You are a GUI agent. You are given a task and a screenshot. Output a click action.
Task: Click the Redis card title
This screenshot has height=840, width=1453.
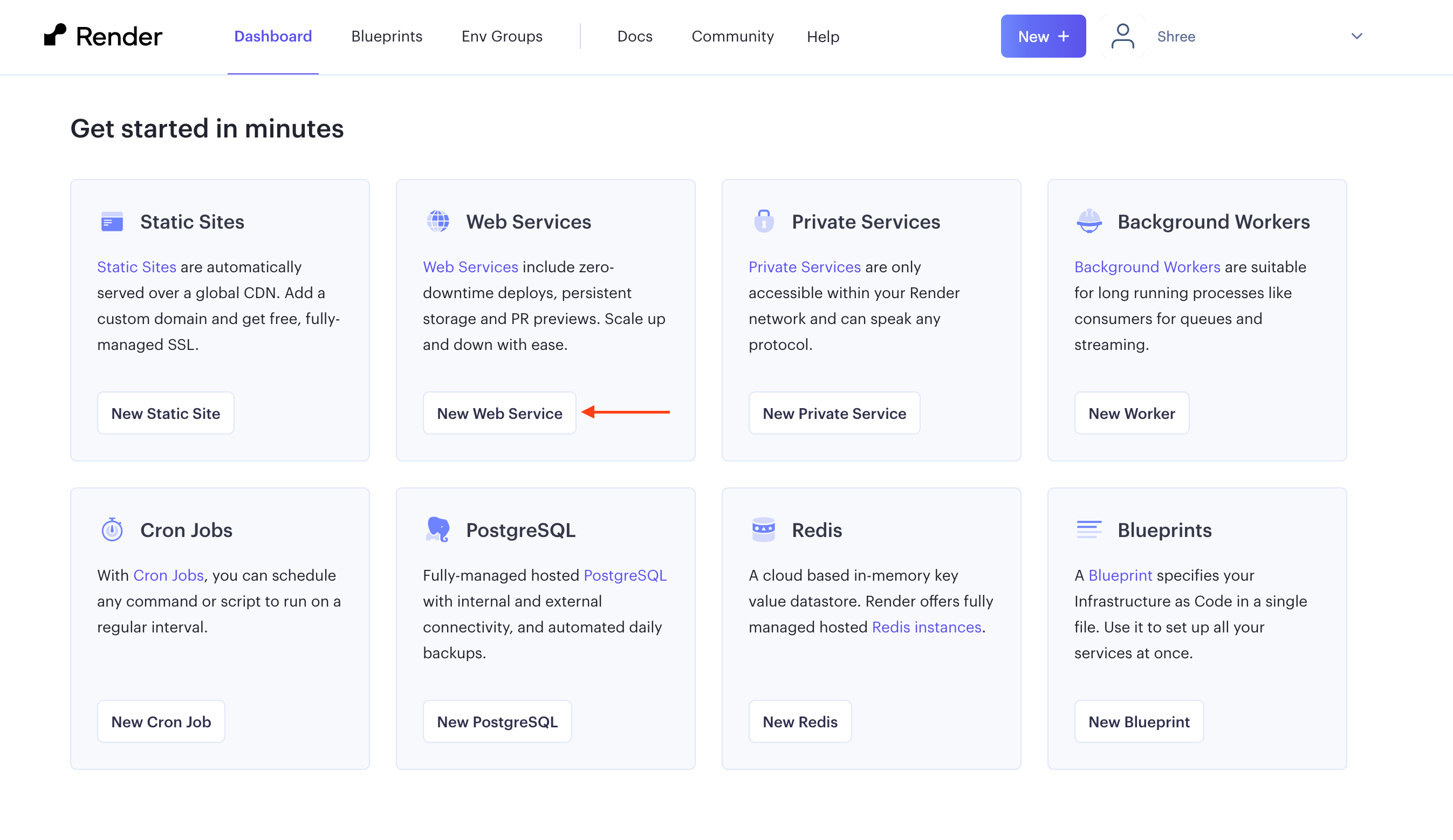click(x=817, y=530)
